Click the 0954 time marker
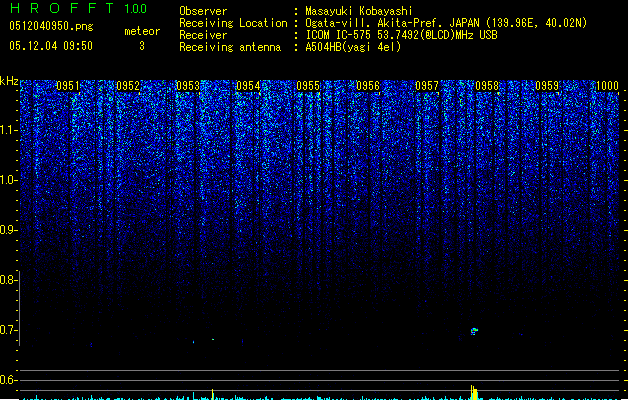The image size is (629, 400). tap(248, 86)
